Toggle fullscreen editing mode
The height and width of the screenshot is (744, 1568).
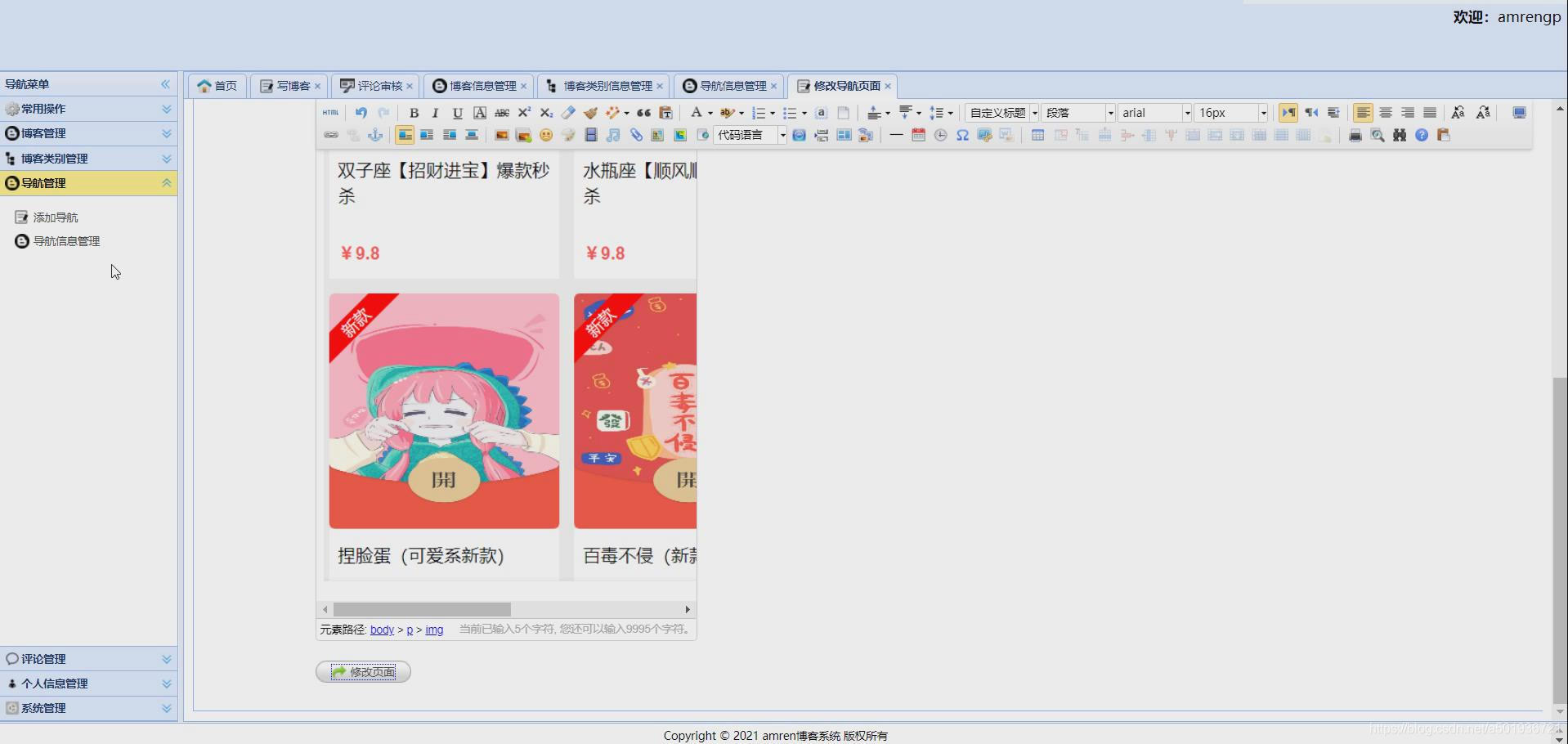click(1519, 113)
